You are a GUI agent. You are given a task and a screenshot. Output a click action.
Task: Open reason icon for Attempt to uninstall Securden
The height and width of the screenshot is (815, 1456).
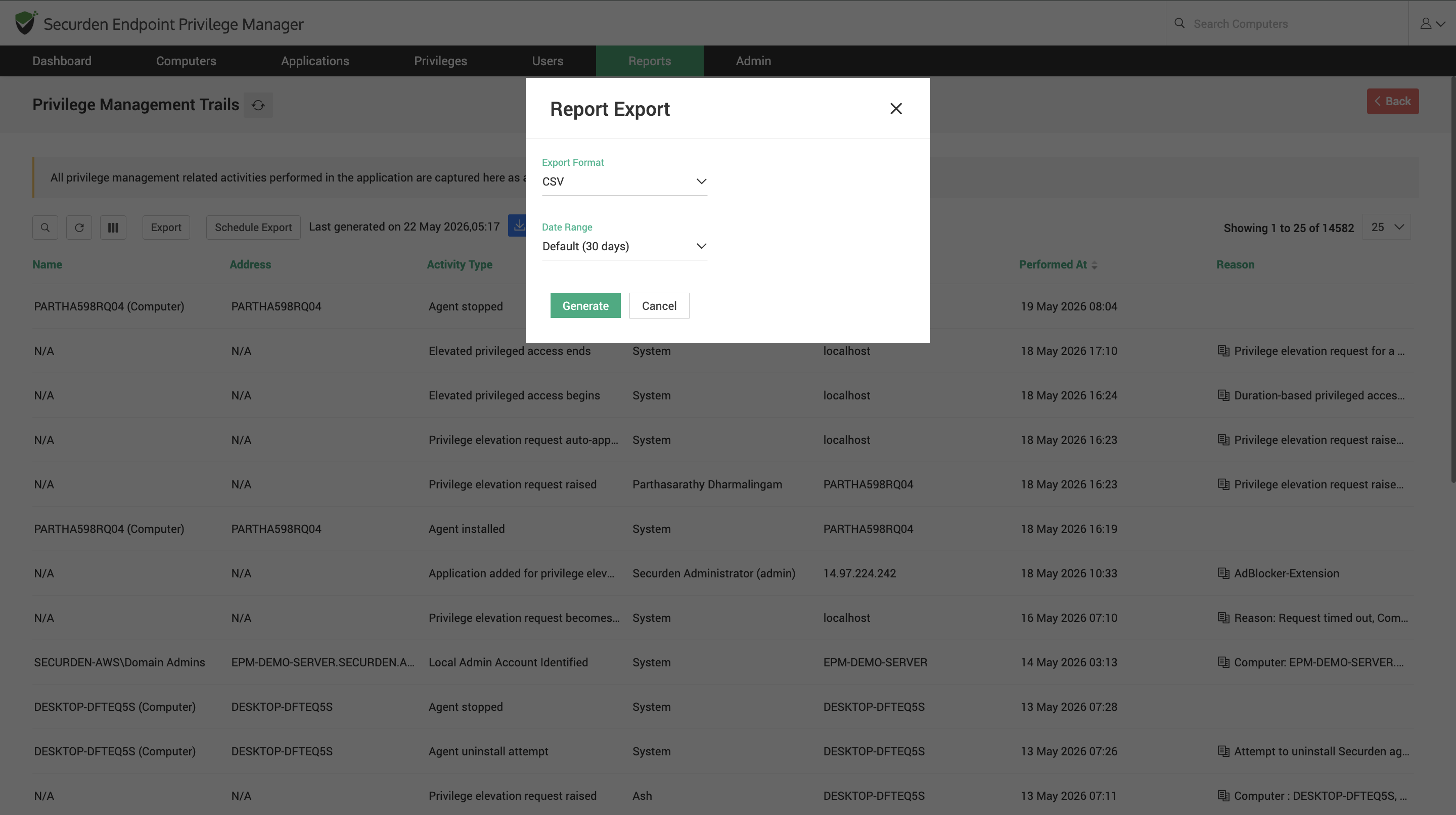click(1223, 751)
